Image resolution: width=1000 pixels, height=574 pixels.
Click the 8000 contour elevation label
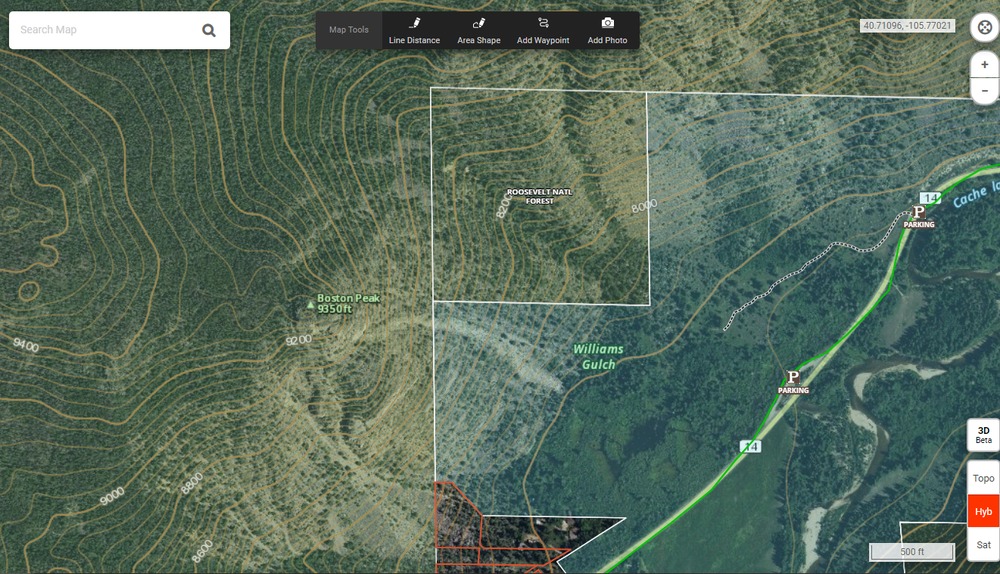tap(644, 207)
